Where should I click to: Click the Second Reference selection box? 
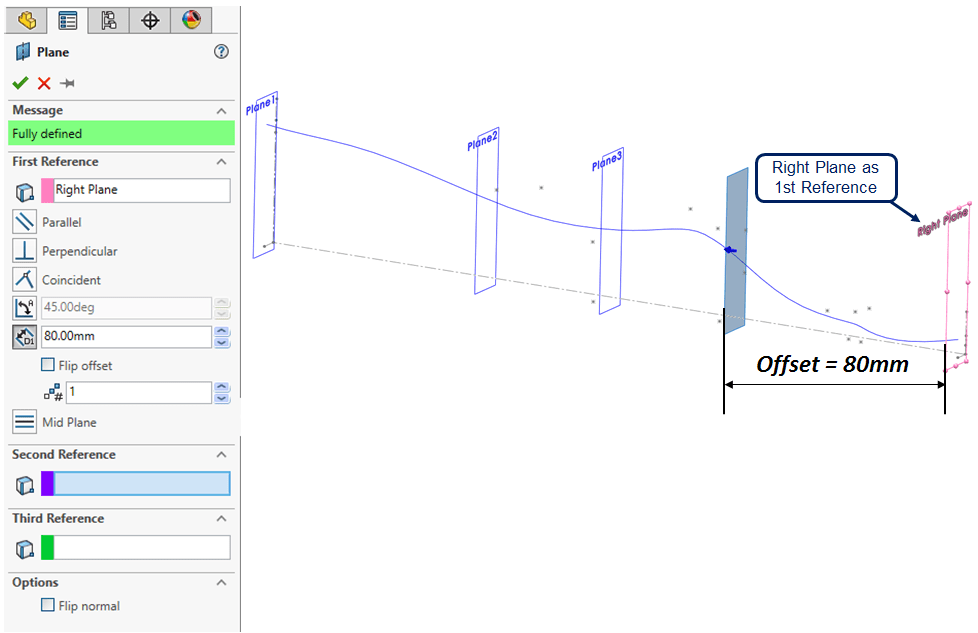[141, 484]
